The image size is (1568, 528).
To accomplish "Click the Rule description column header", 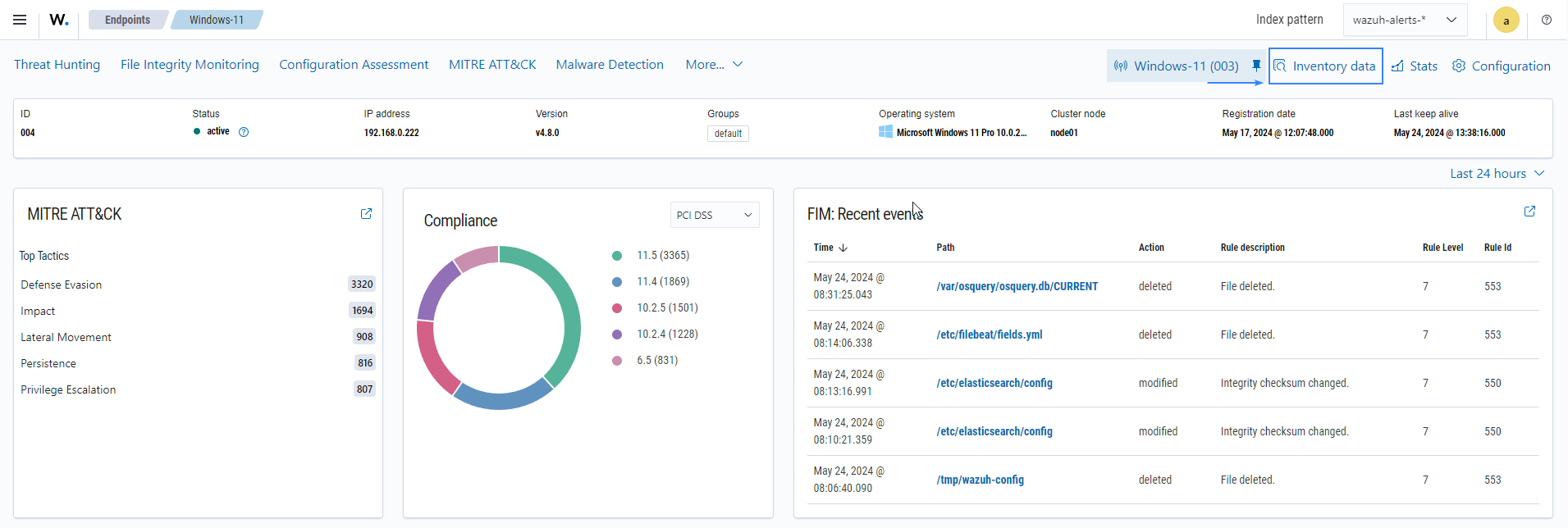I will pos(1252,248).
